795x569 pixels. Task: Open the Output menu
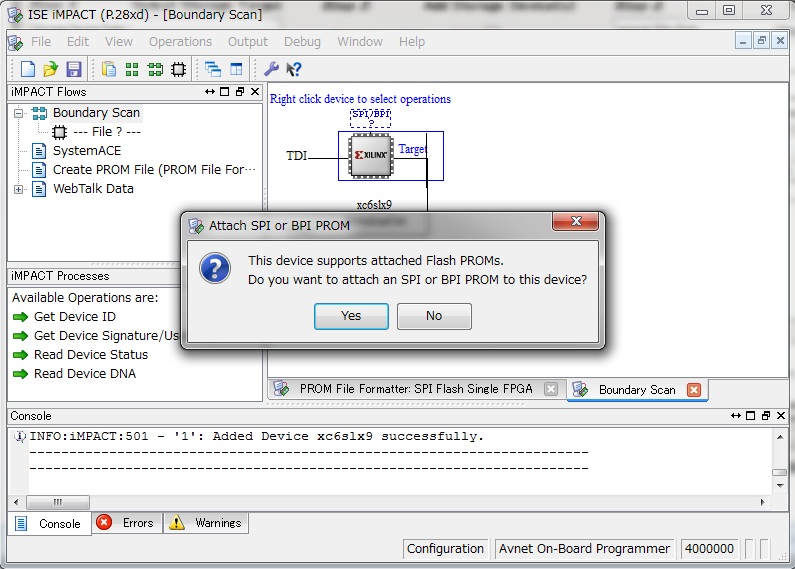[247, 42]
